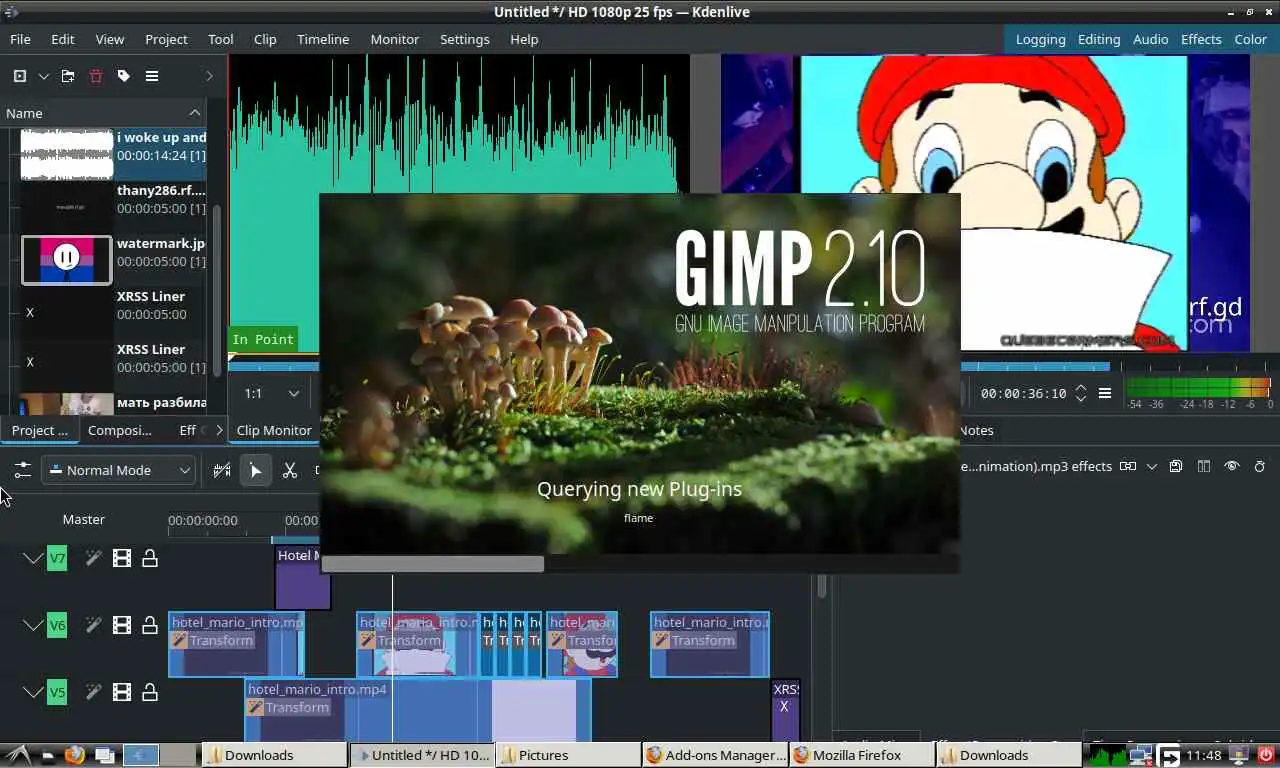This screenshot has width=1280, height=768.
Task: Open the File menu
Action: (20, 39)
